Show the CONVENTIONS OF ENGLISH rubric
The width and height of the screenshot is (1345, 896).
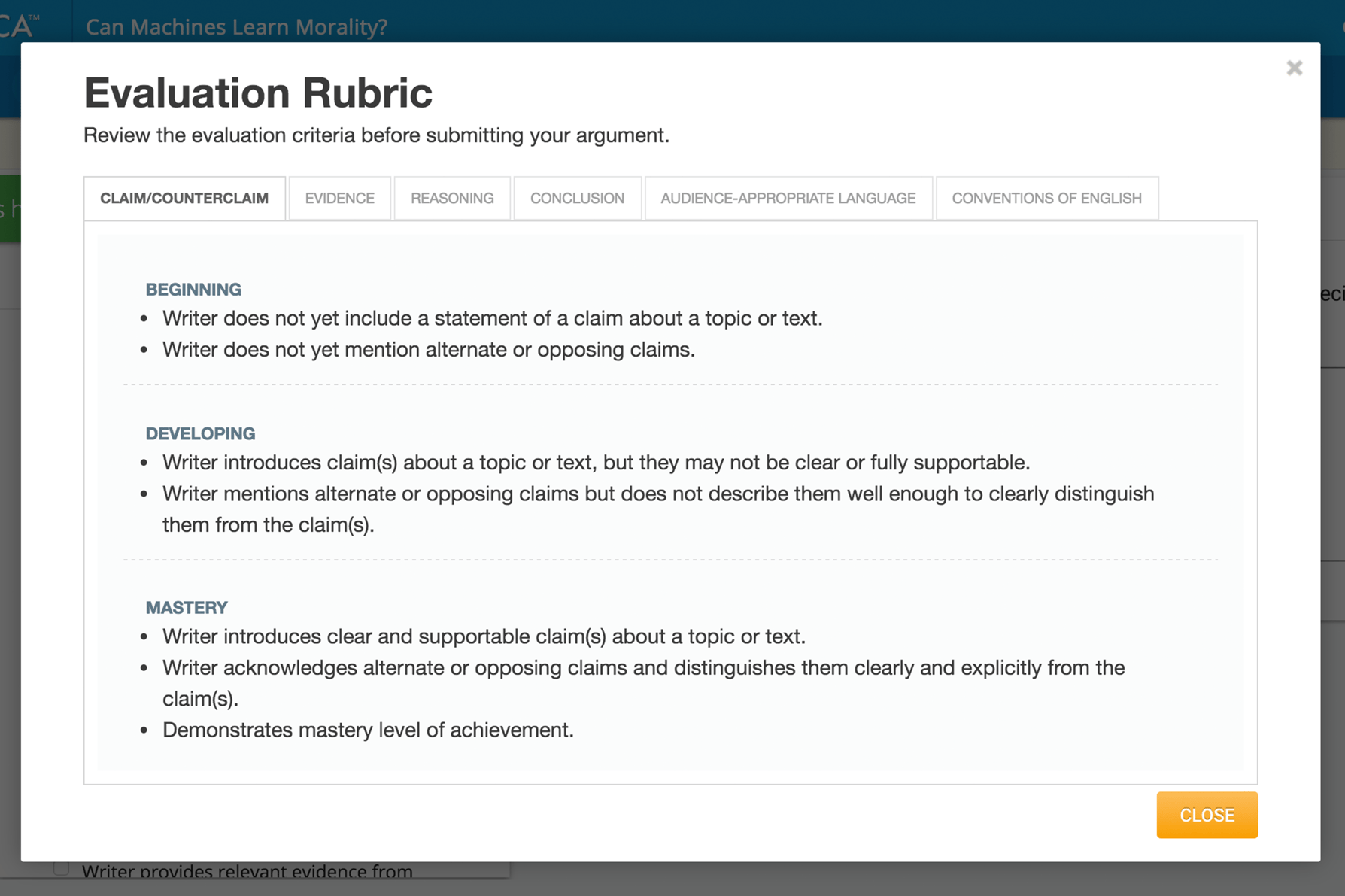(x=1046, y=198)
